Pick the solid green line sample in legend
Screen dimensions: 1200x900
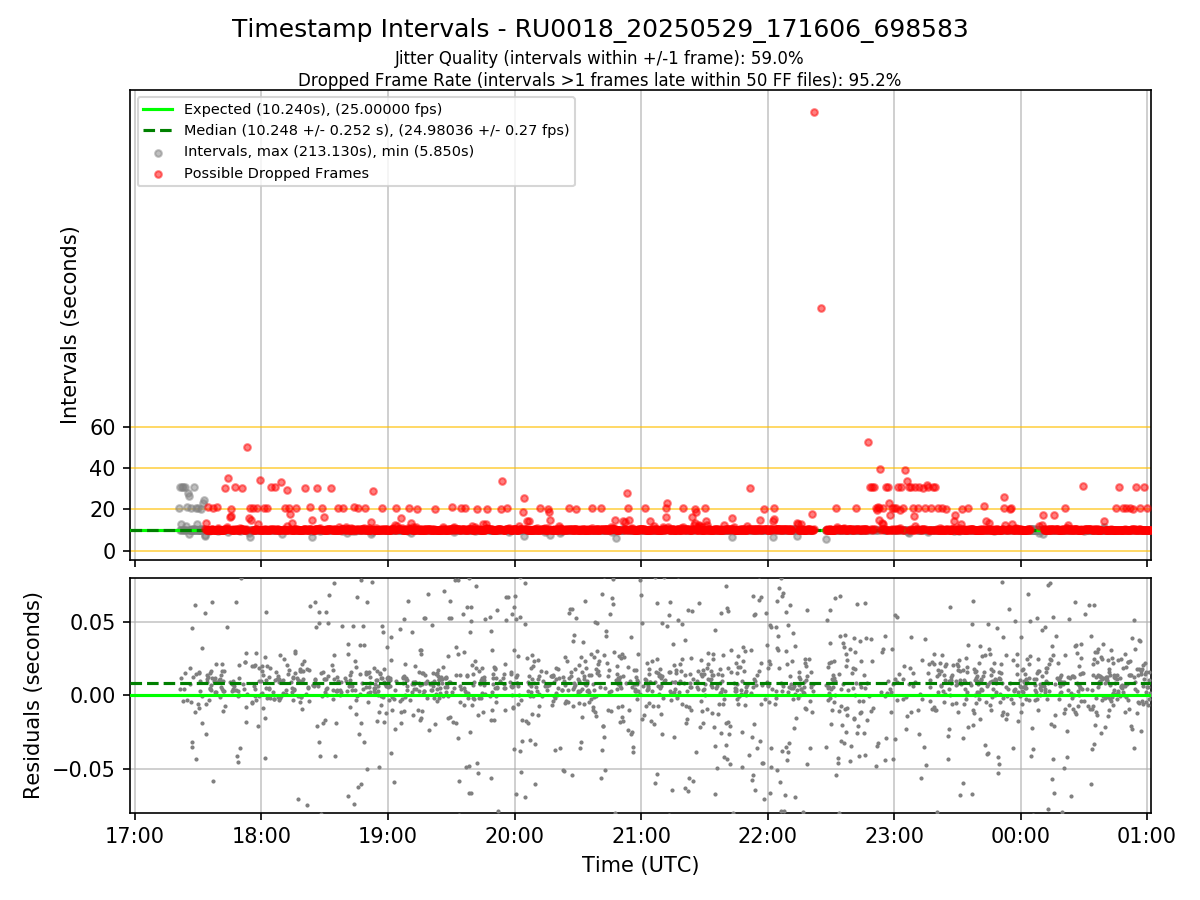[x=160, y=109]
